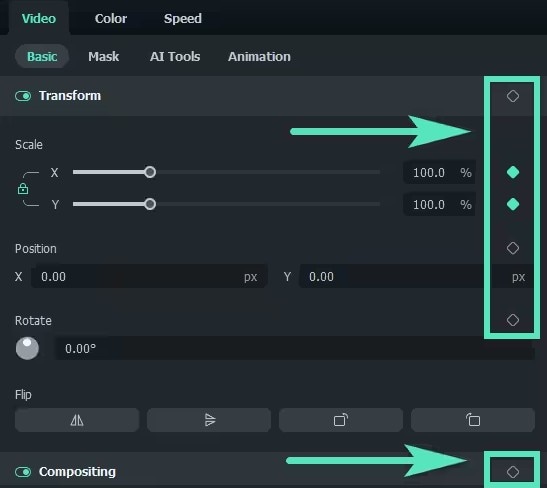Click the Scale Y percentage field

439,204
